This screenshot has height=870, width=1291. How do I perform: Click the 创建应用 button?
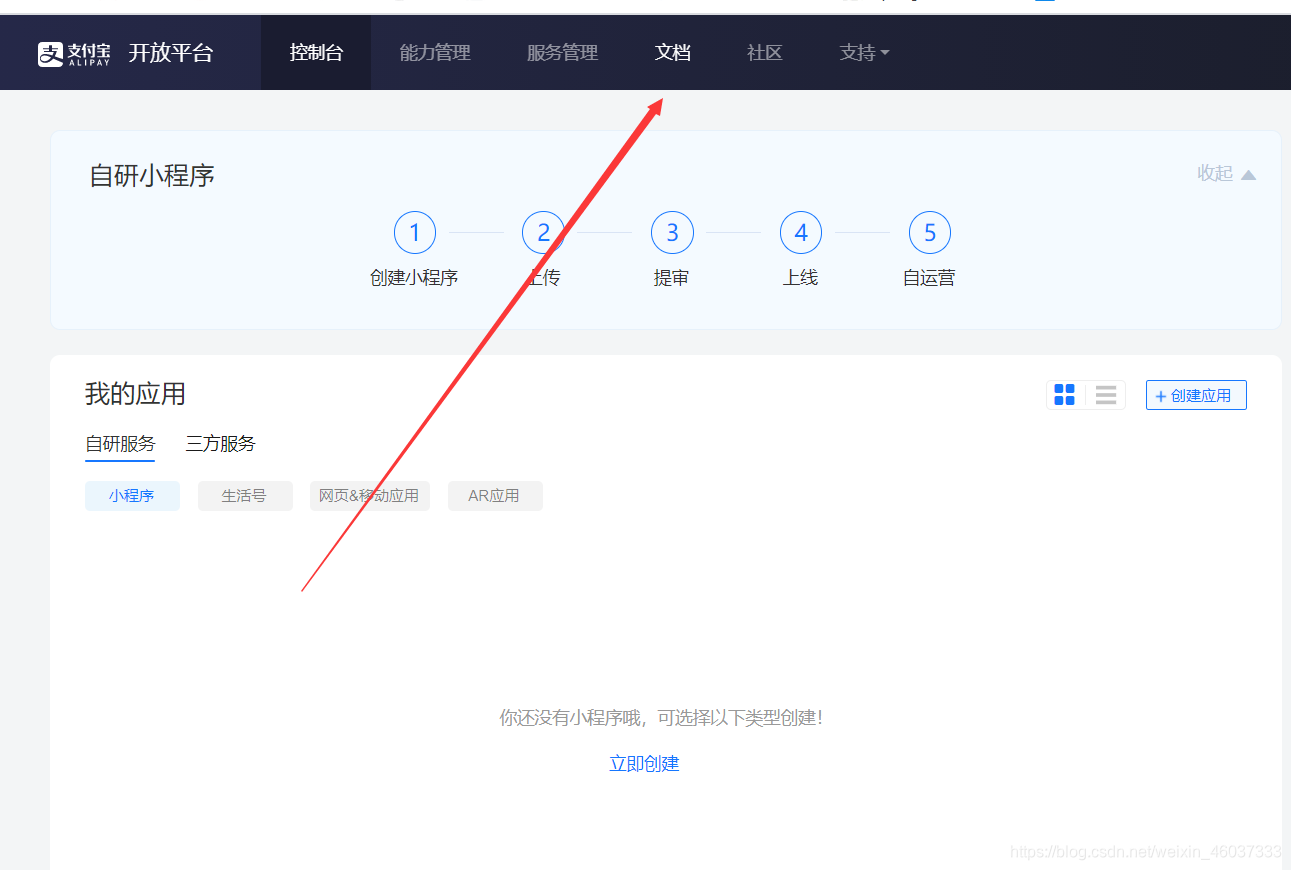coord(1196,395)
